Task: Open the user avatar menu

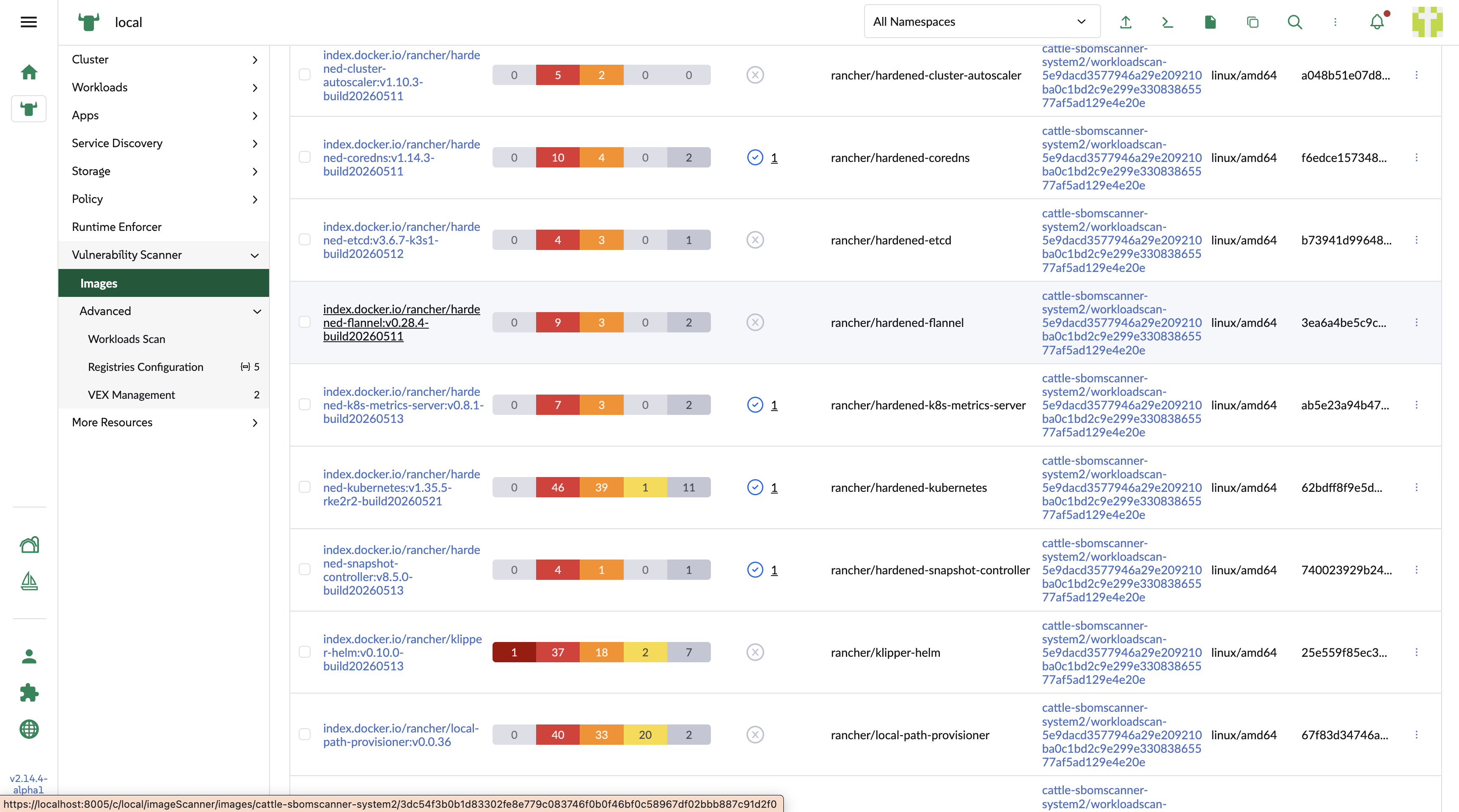Action: [1427, 22]
